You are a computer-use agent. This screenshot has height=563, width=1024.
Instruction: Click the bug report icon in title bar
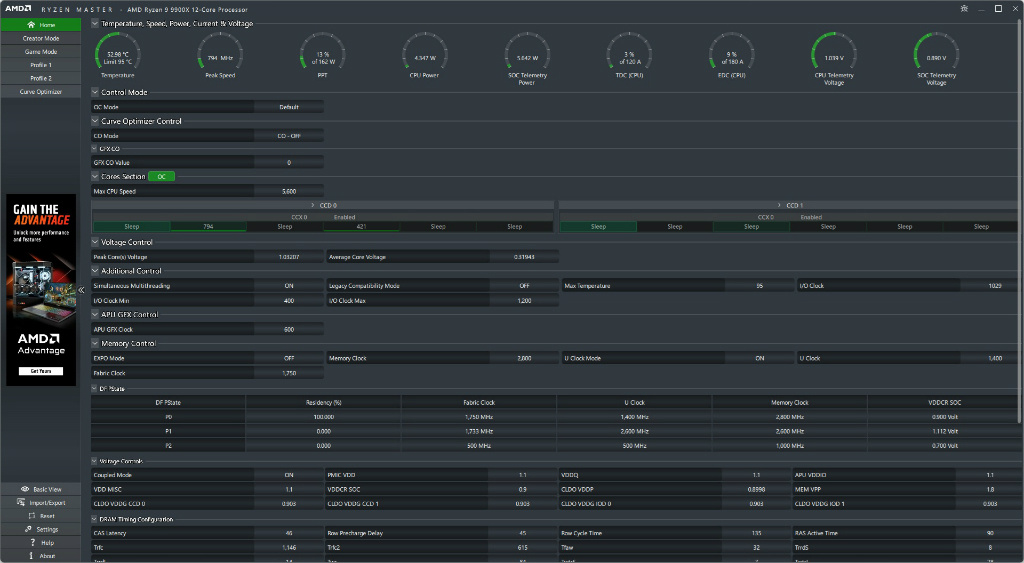point(964,8)
